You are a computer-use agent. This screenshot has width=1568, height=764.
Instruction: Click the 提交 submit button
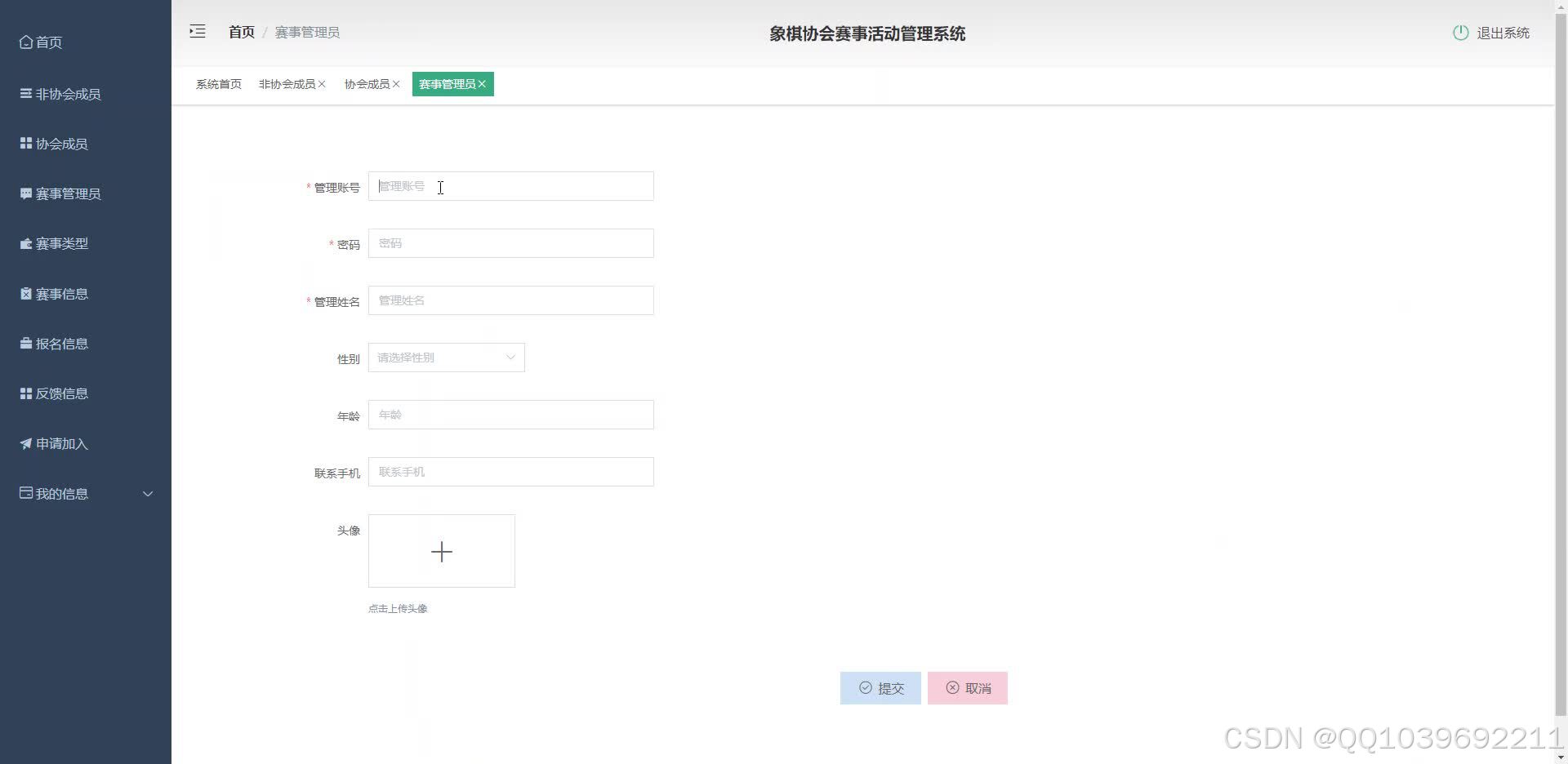pos(880,688)
